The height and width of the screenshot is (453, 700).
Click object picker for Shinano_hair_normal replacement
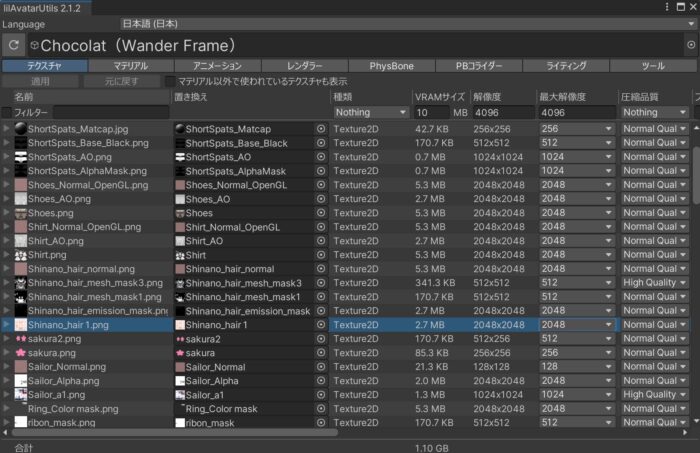[x=321, y=269]
